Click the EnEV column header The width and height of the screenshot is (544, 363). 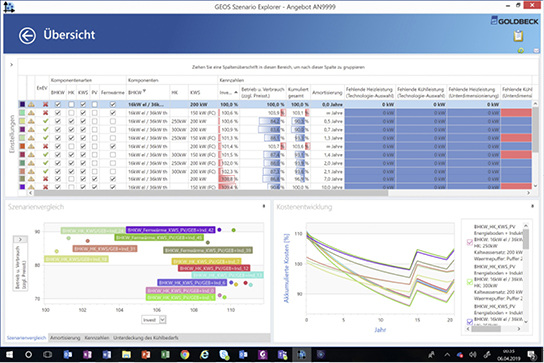tap(42, 88)
